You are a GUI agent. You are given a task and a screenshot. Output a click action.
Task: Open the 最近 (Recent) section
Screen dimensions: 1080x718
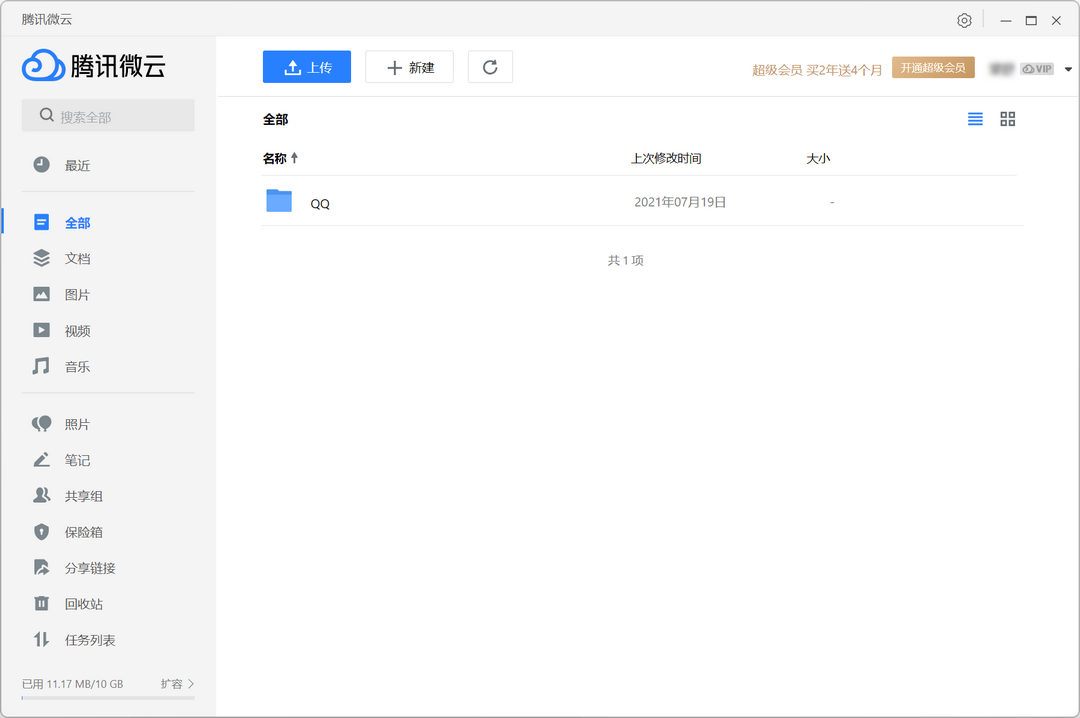[77, 165]
